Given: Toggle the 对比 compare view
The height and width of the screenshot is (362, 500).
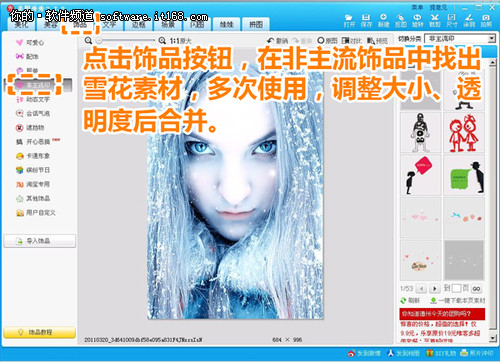Looking at the screenshot, I should pos(352,40).
